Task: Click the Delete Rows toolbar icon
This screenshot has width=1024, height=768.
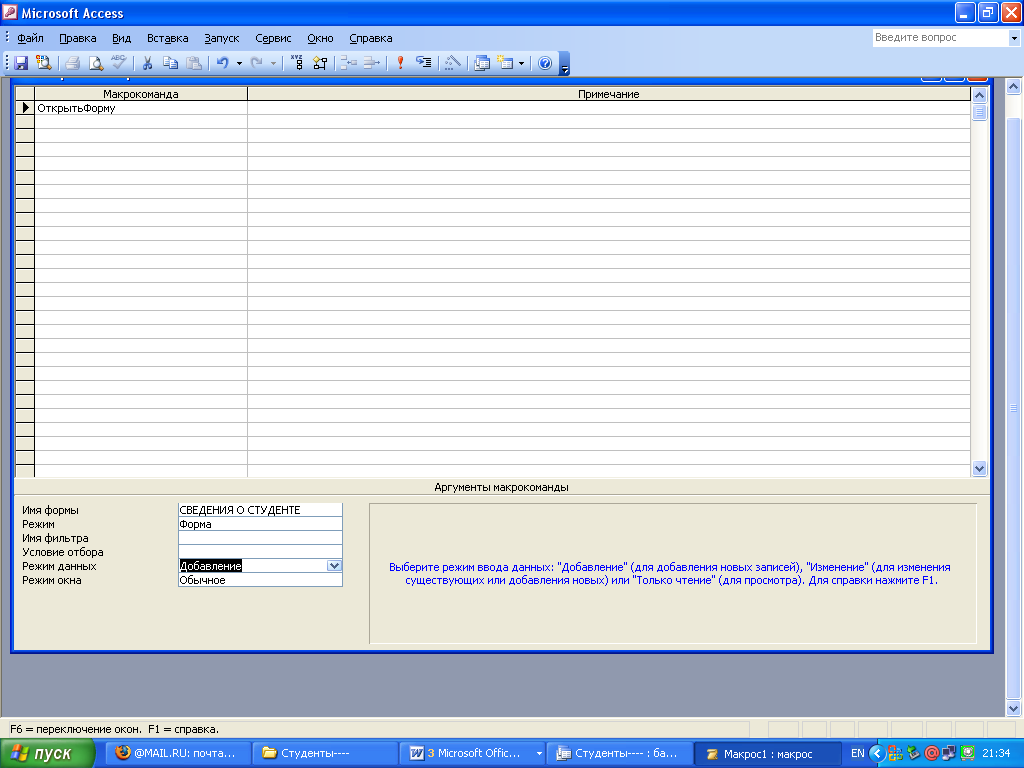Action: coord(372,63)
